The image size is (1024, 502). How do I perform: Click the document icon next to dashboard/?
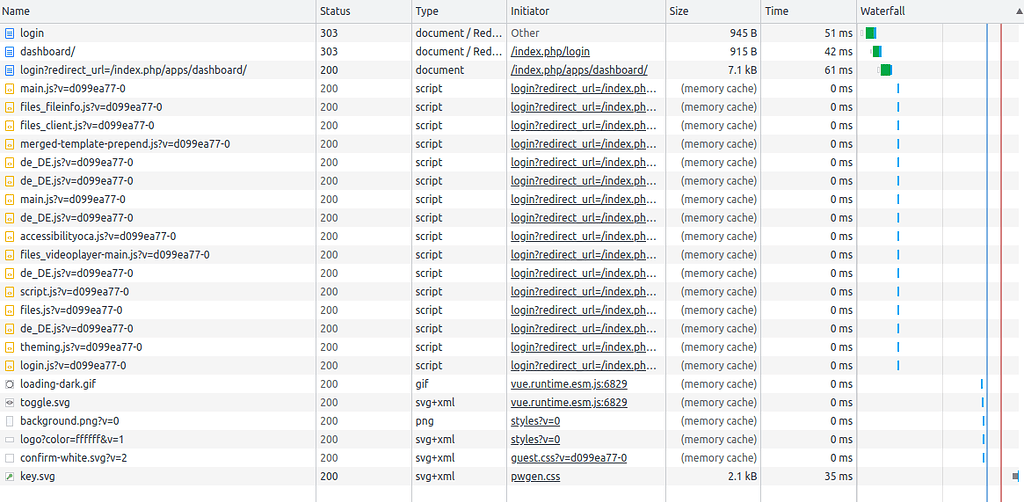tap(10, 52)
